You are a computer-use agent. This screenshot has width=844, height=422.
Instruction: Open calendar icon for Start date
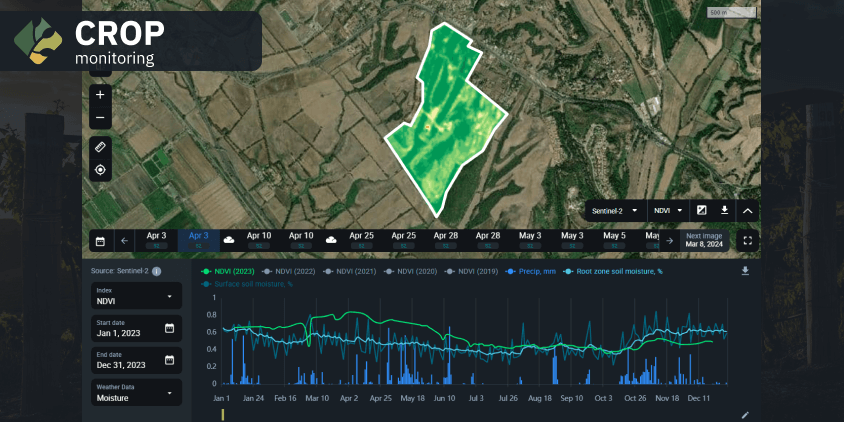169,328
